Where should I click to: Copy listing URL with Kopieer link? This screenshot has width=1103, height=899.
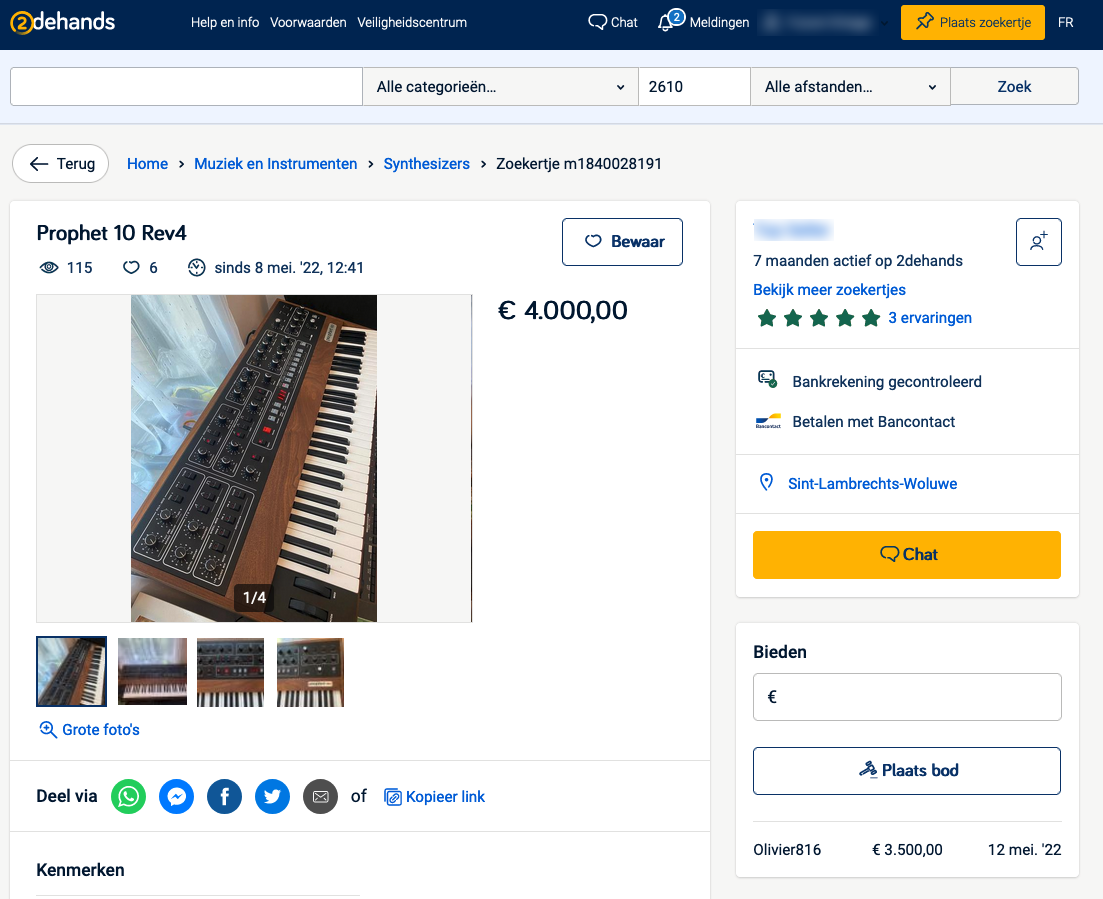tap(434, 796)
